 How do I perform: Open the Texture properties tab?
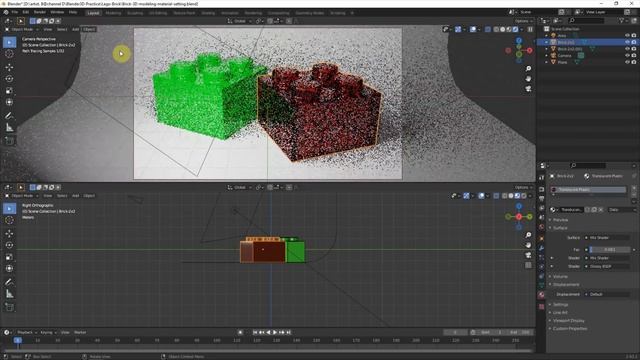click(x=542, y=307)
